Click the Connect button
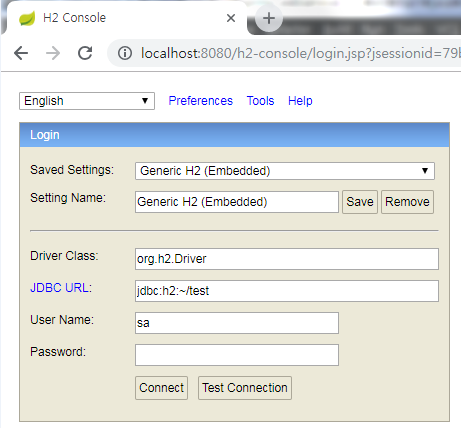 click(x=161, y=388)
